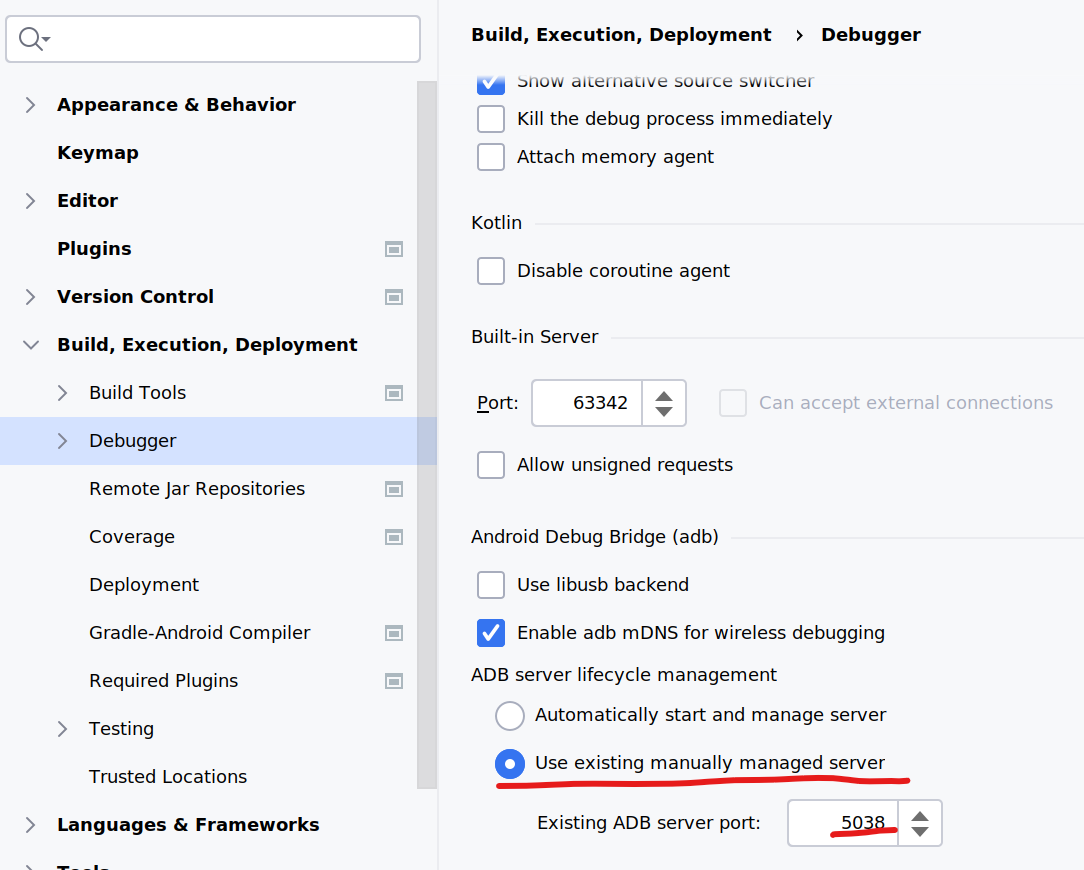The height and width of the screenshot is (870, 1084).
Task: Check the Disable coroutine agent box
Action: tap(491, 271)
